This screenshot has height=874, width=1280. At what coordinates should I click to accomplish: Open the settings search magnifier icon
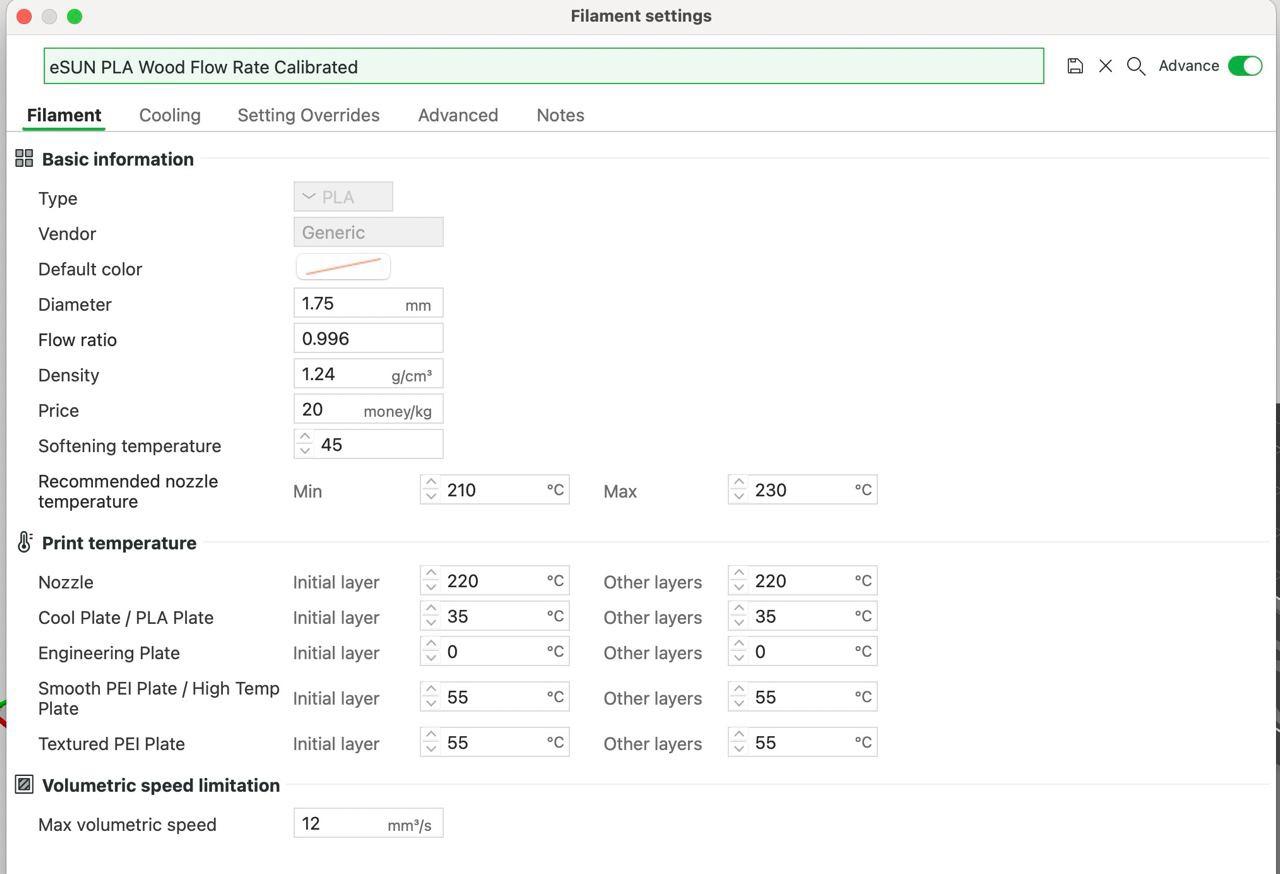tap(1136, 66)
